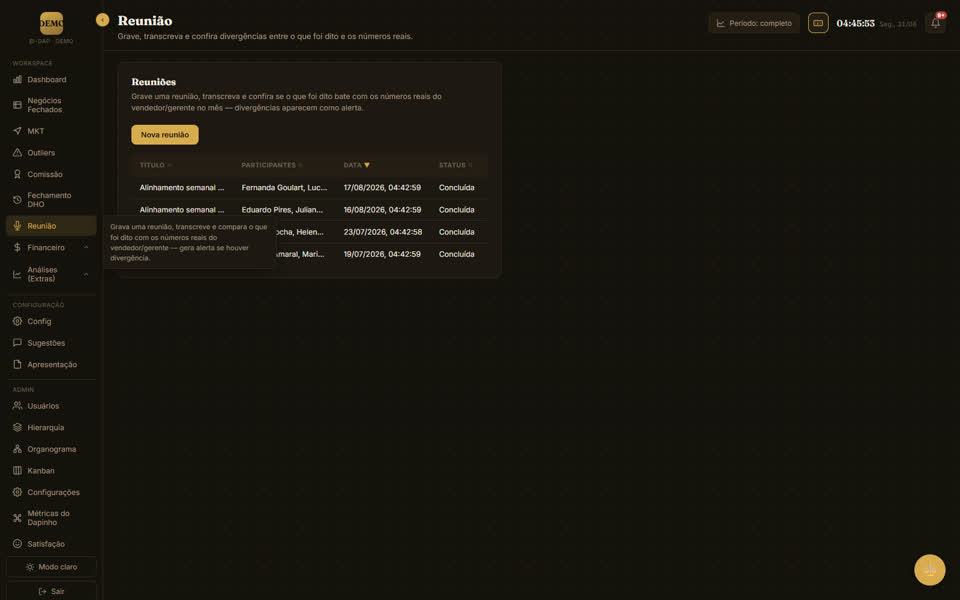Sort meetings by the DATA column
Viewport: 960px width, 600px height.
tap(356, 165)
